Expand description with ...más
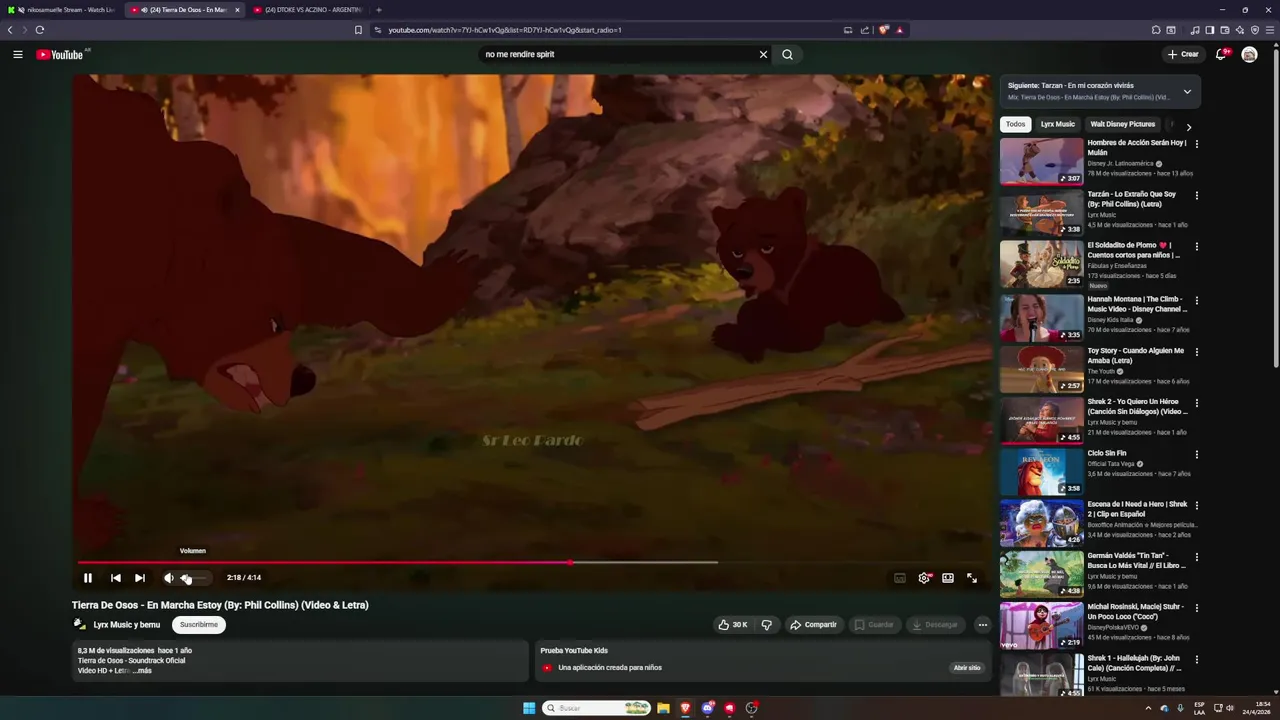 pyautogui.click(x=142, y=671)
